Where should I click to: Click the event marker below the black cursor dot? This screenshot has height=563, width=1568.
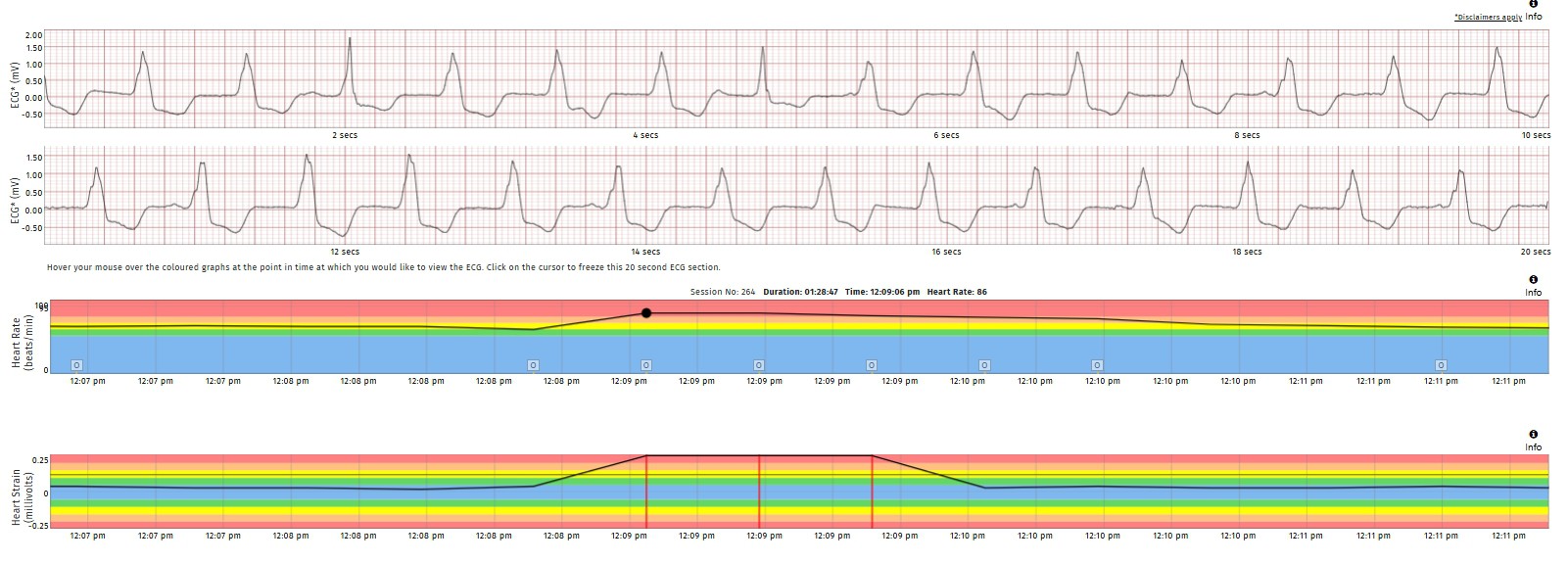pos(646,365)
